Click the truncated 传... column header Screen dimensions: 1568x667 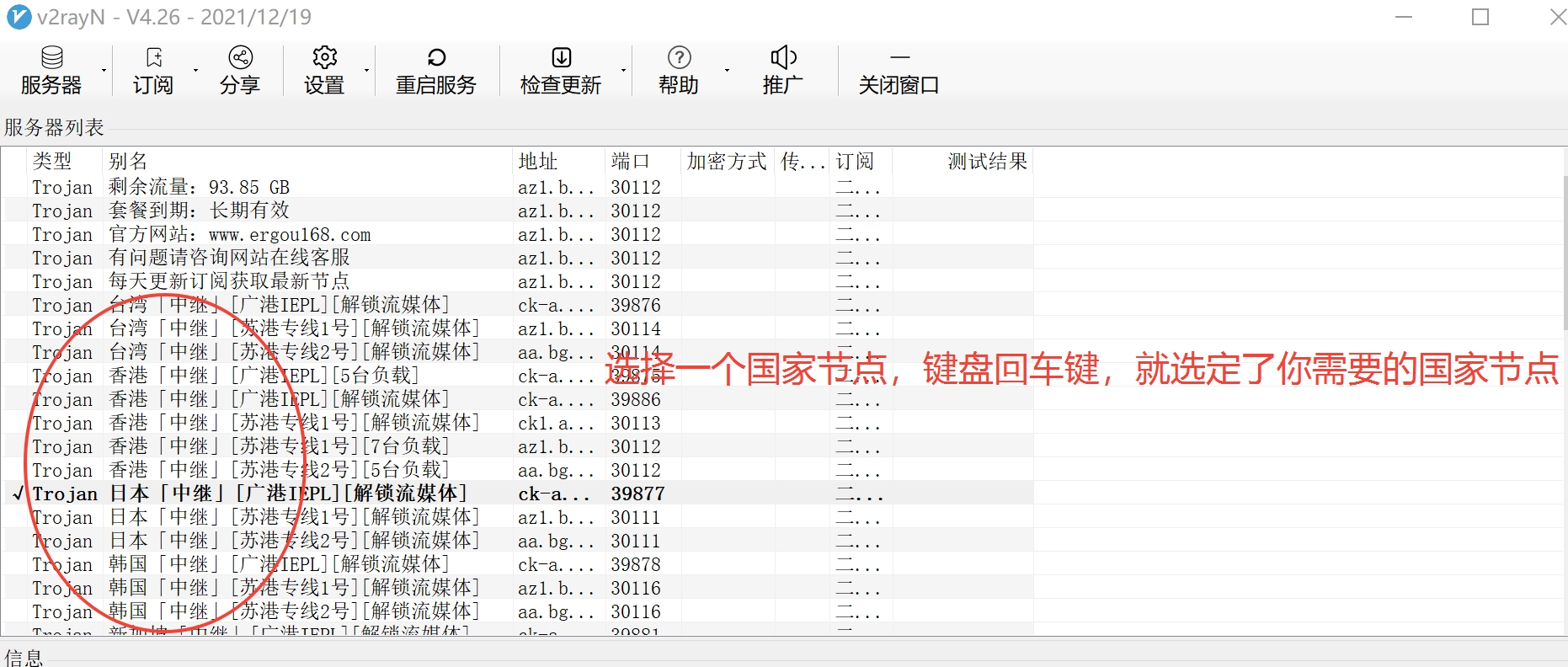pyautogui.click(x=802, y=161)
